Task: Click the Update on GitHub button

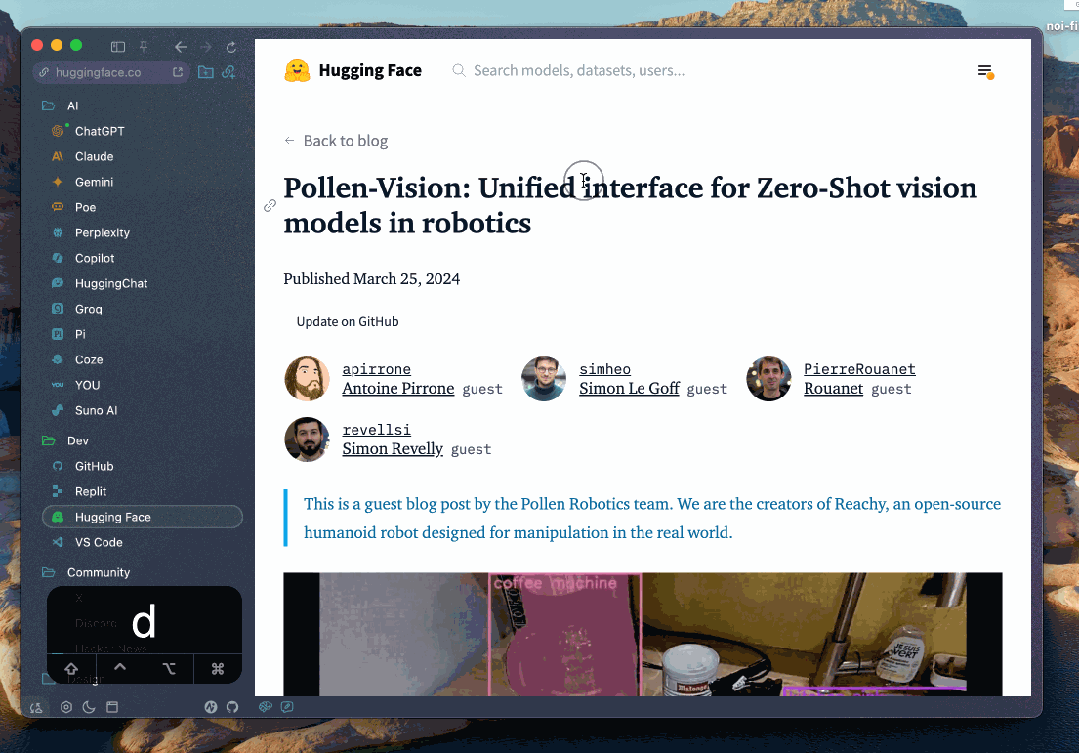Action: [348, 321]
